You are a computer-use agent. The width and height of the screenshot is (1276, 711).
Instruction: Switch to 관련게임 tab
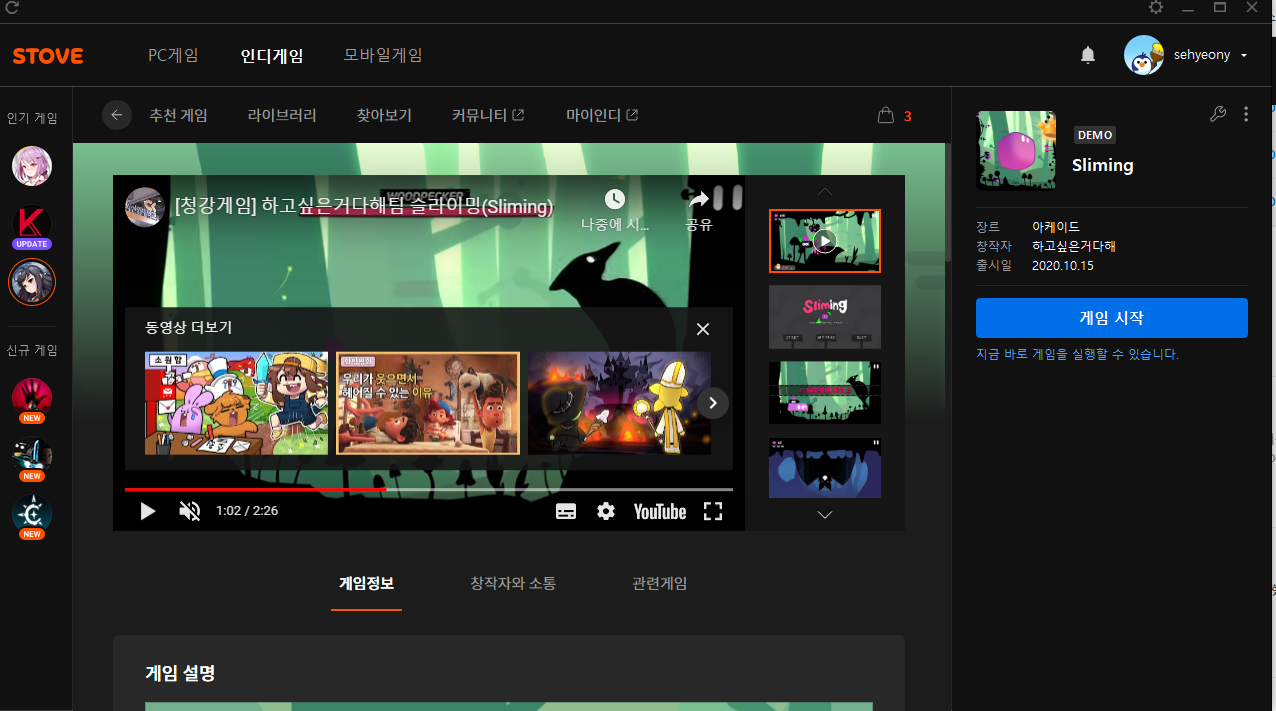tap(660, 583)
